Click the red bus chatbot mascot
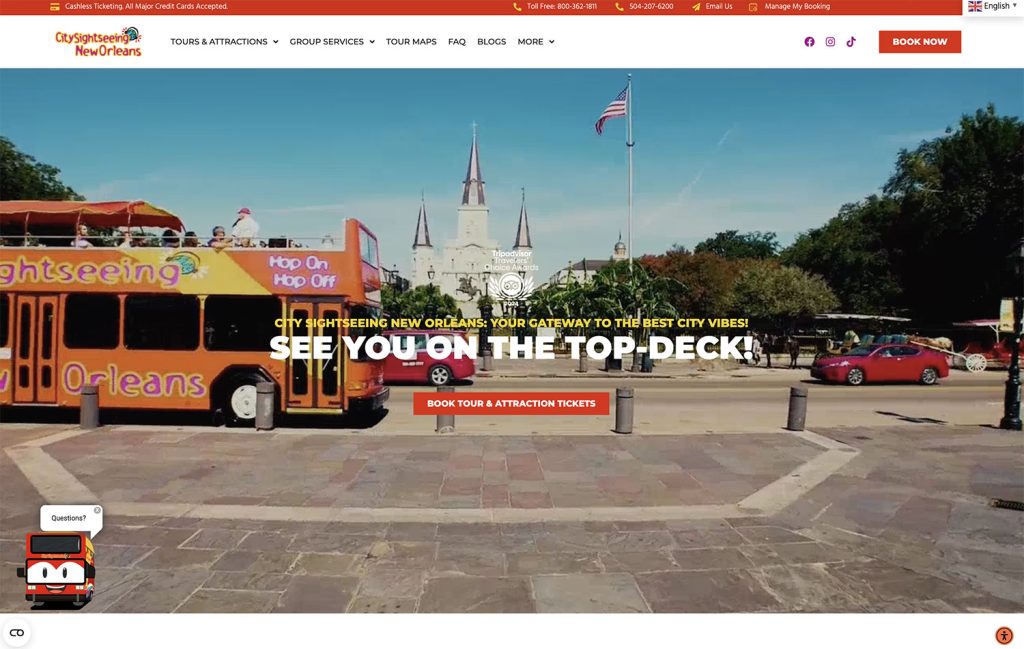This screenshot has height=649, width=1024. coord(57,569)
